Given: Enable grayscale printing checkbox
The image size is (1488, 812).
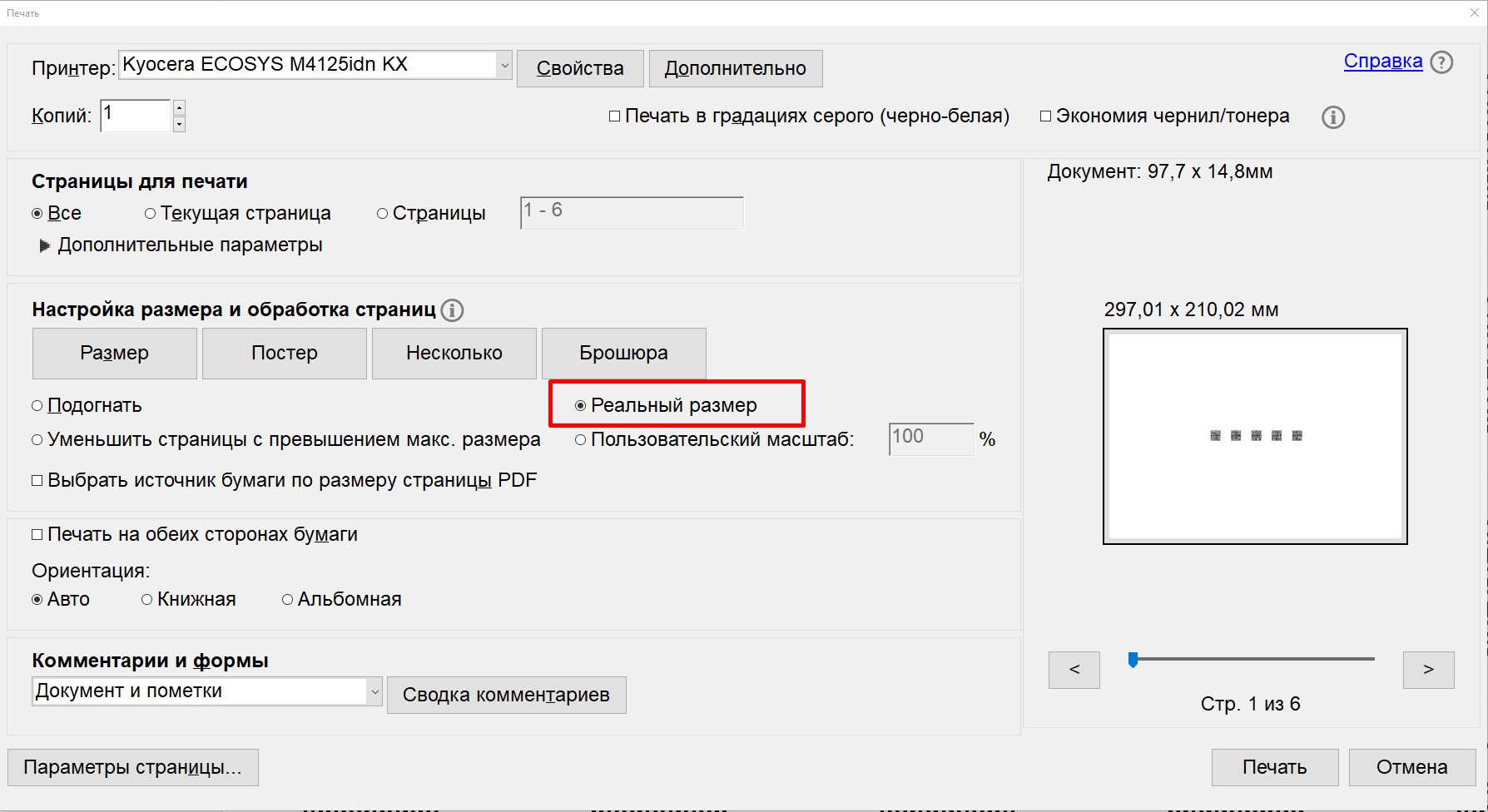Looking at the screenshot, I should [x=615, y=116].
